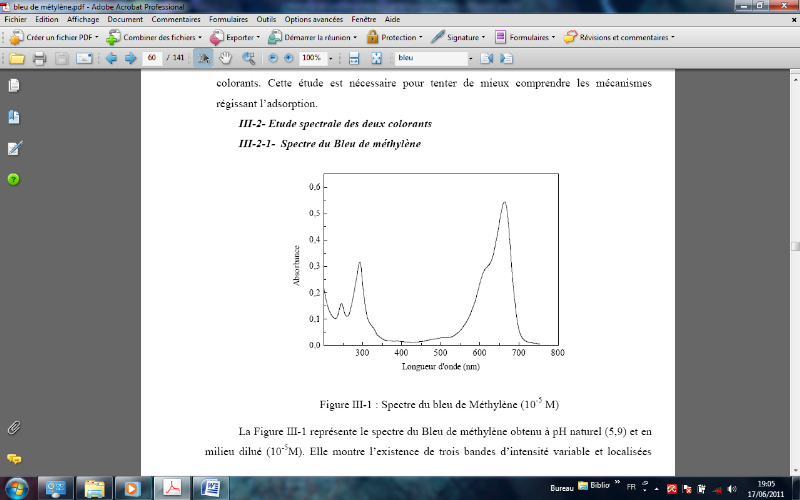Open the Formulaires toolbar dropdown
This screenshot has height=500, width=800.
coord(524,37)
